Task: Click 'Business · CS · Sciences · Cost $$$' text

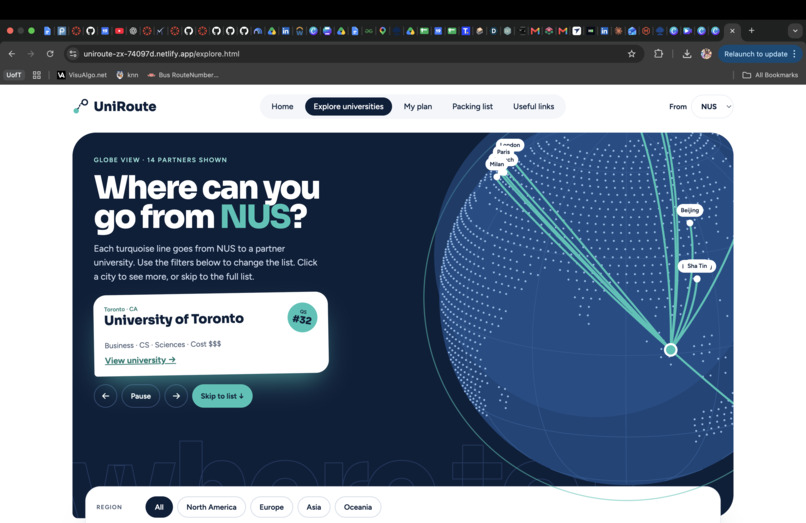Action: point(162,345)
